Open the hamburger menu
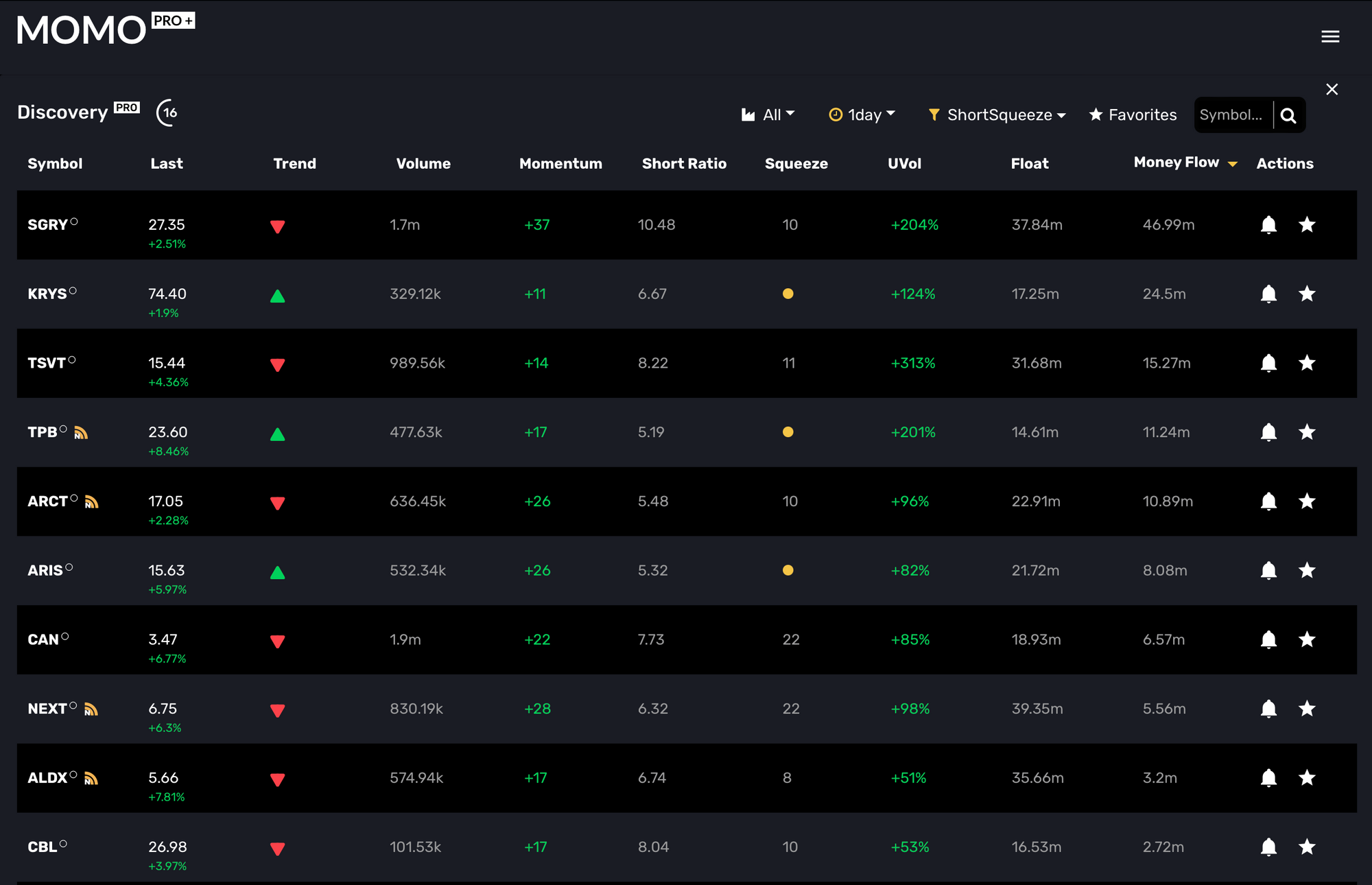This screenshot has height=885, width=1372. click(1329, 36)
